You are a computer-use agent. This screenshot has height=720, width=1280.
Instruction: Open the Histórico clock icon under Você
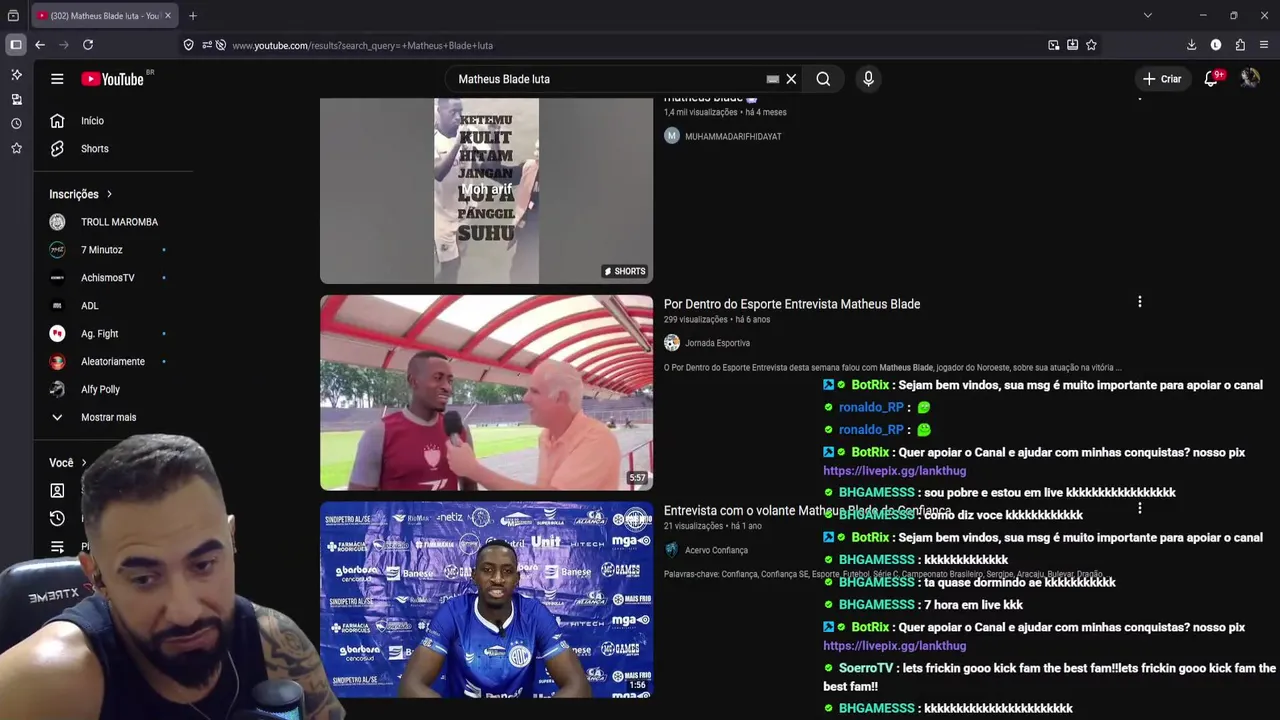pos(57,518)
